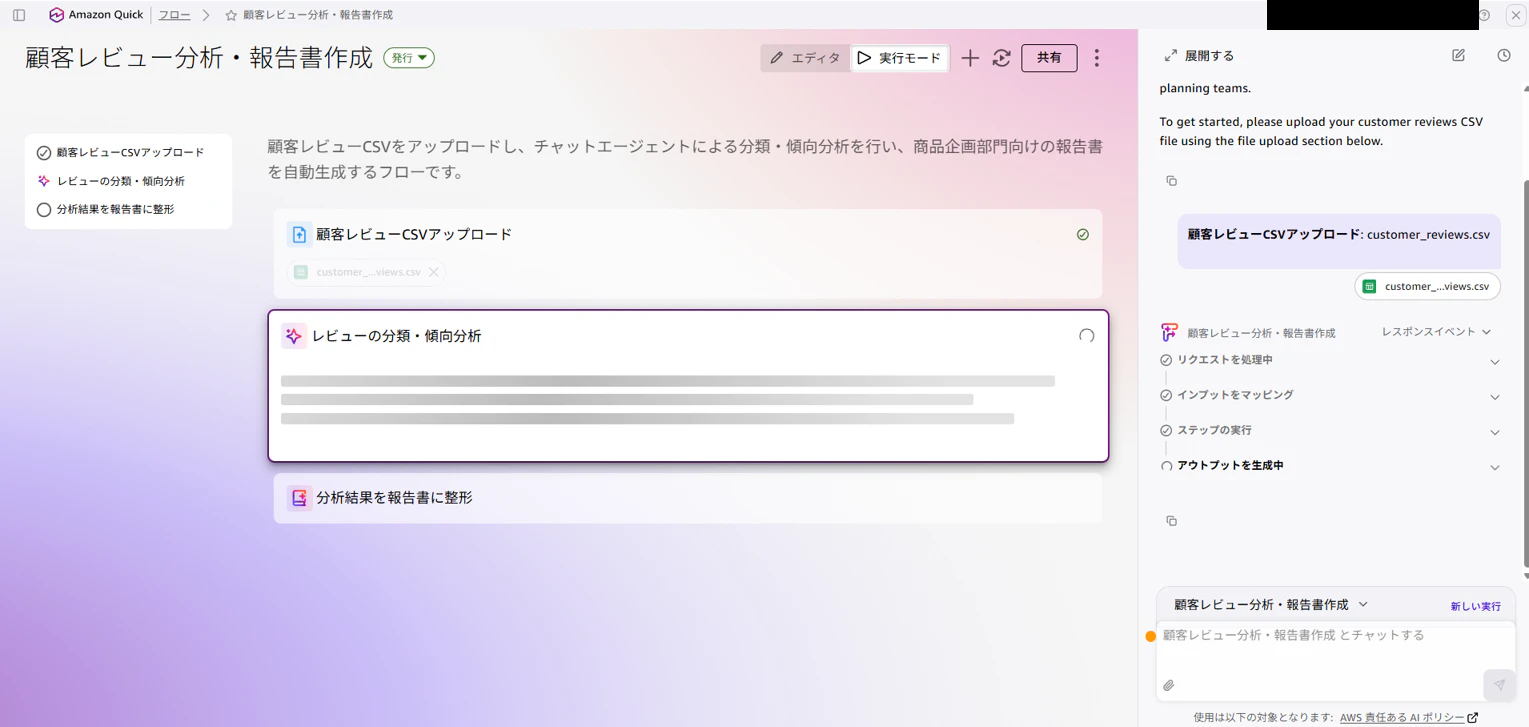
Task: Click the sparkle icon on レビューの分類・傾向分析 card
Action: pyautogui.click(x=293, y=336)
